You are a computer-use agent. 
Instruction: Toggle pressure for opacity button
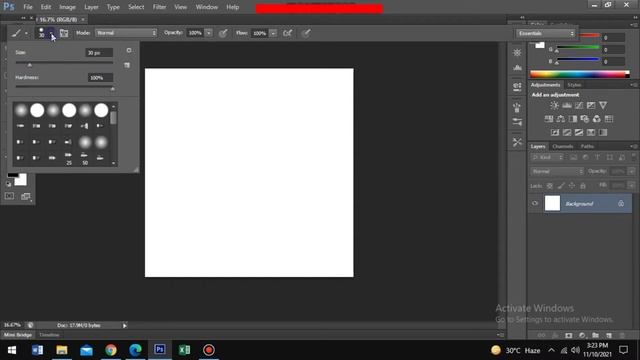(x=223, y=33)
